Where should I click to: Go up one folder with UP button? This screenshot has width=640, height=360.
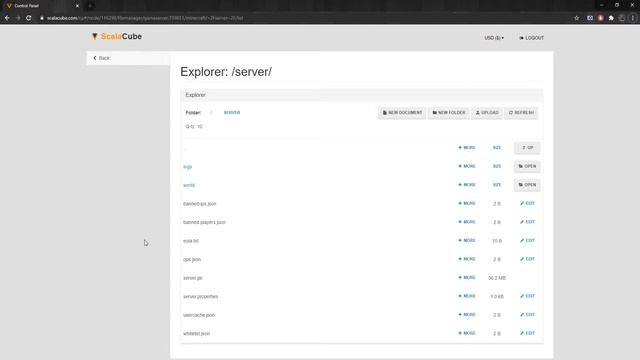coord(527,148)
